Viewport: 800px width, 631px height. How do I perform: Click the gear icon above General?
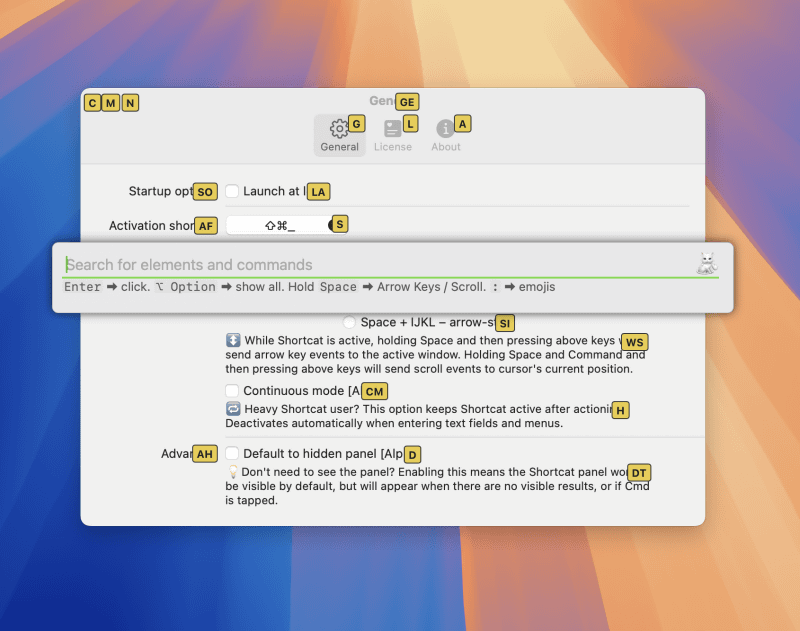click(x=339, y=129)
